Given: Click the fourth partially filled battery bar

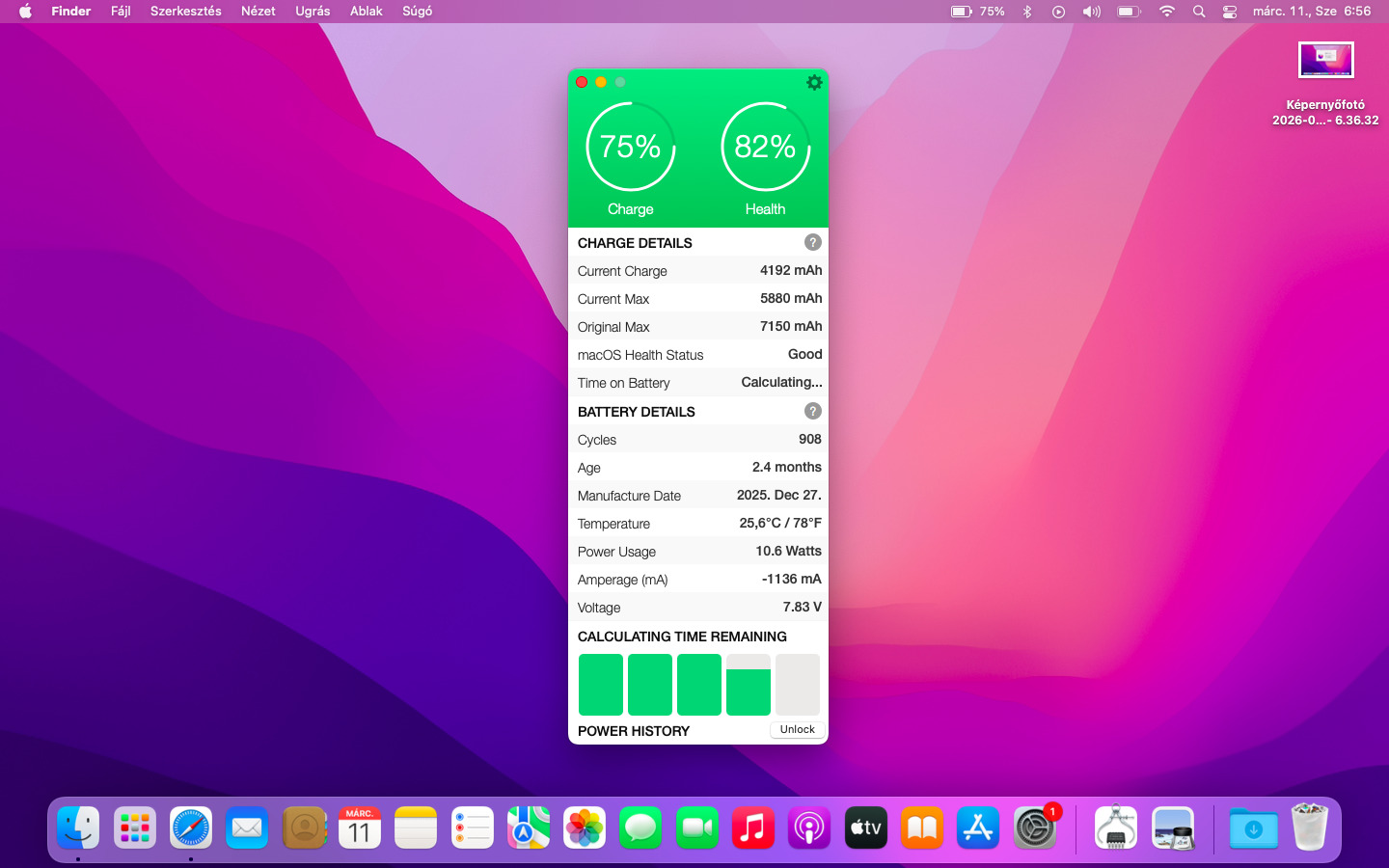Looking at the screenshot, I should tap(749, 685).
